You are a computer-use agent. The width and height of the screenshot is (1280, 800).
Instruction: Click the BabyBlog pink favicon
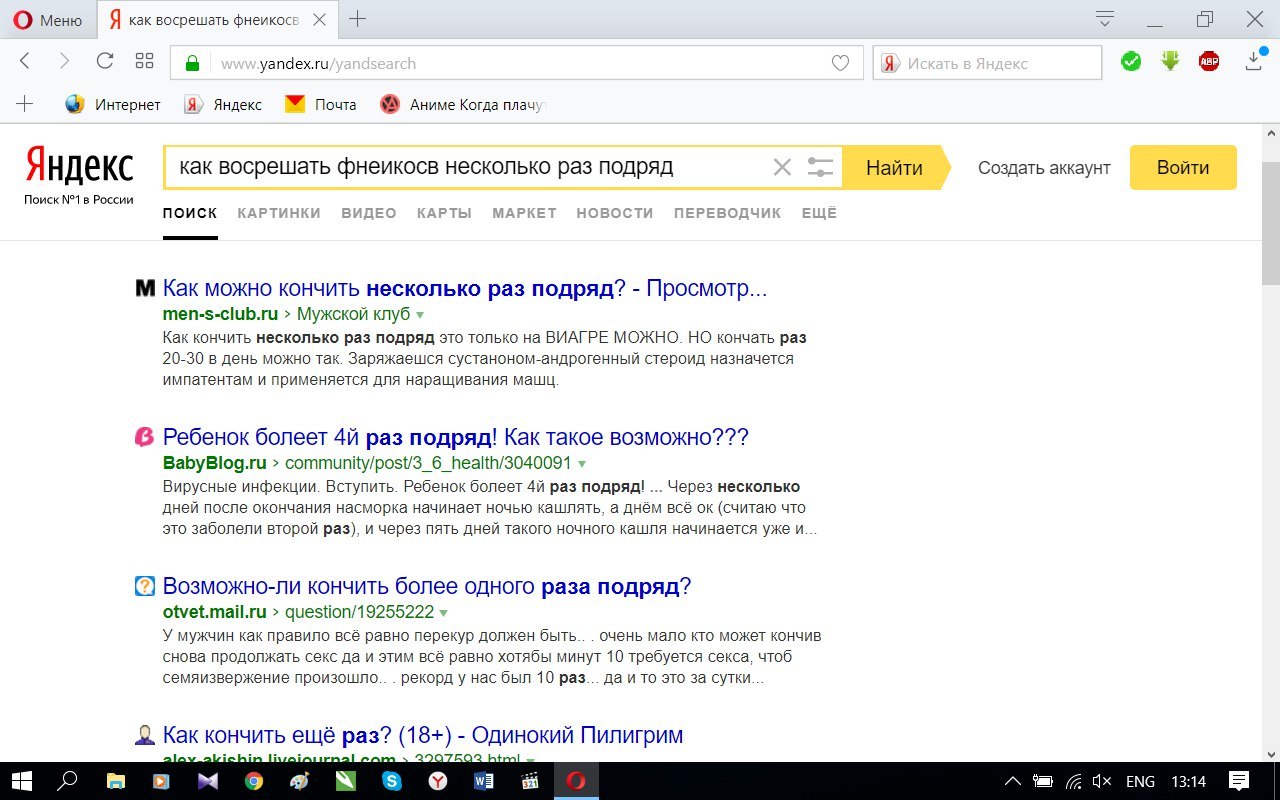click(145, 437)
